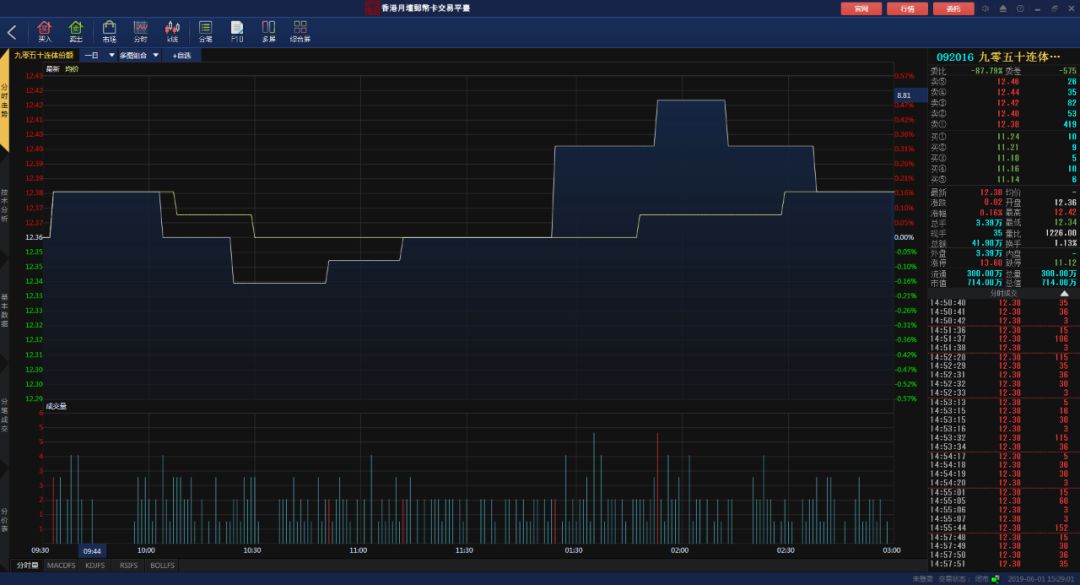Click the 成交量 volume panel label

coord(56,407)
